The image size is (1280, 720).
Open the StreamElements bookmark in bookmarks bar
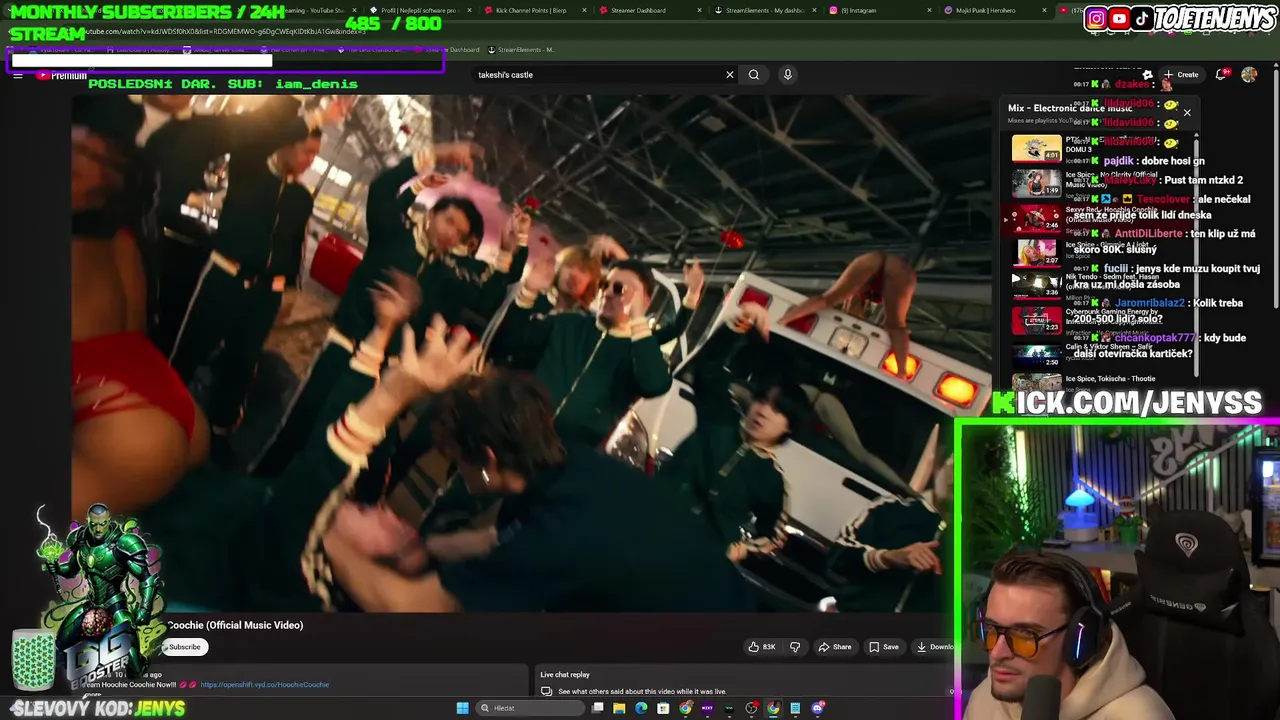[x=523, y=50]
